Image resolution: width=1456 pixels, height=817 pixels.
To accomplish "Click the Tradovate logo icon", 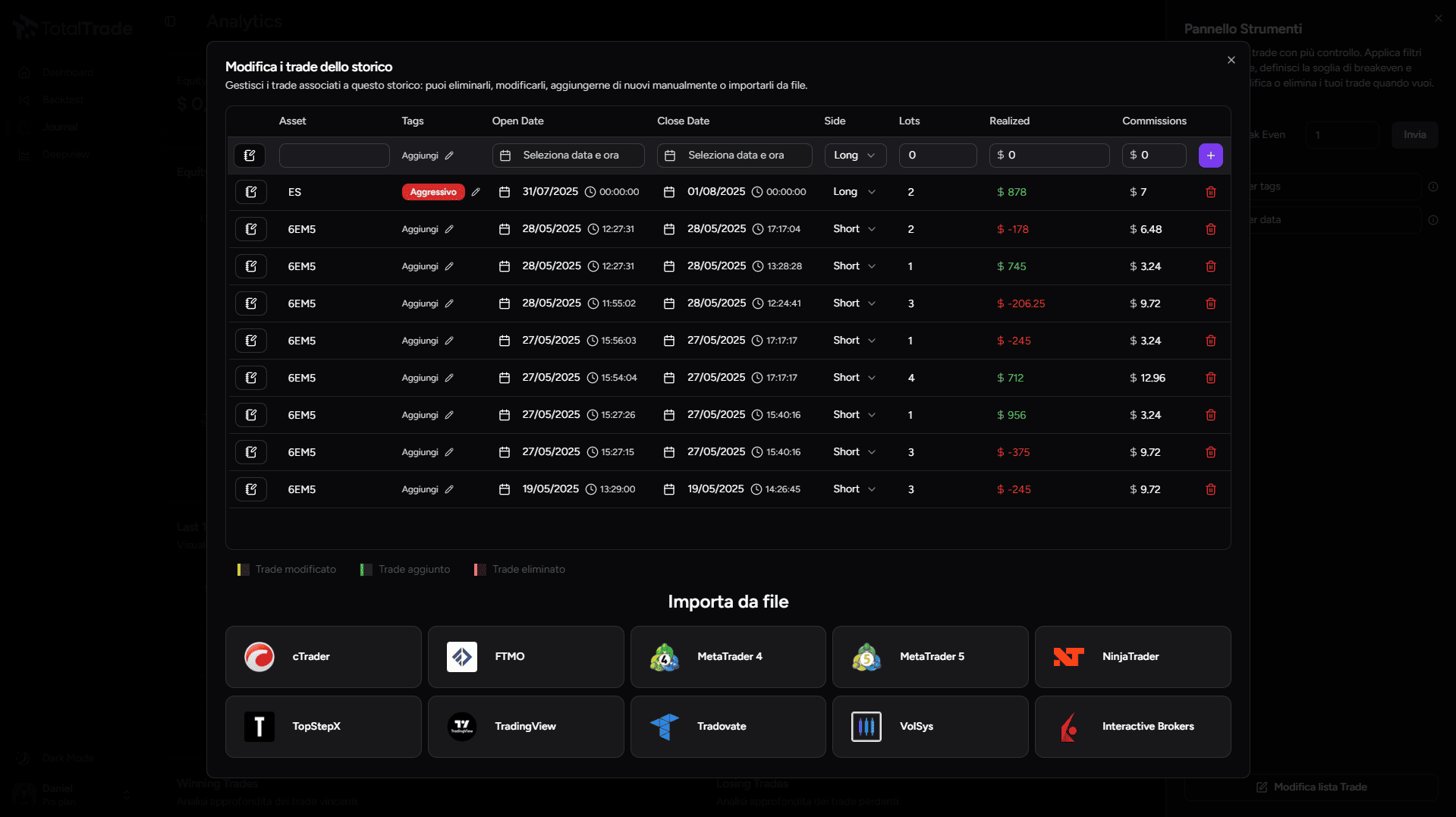I will 665,727.
